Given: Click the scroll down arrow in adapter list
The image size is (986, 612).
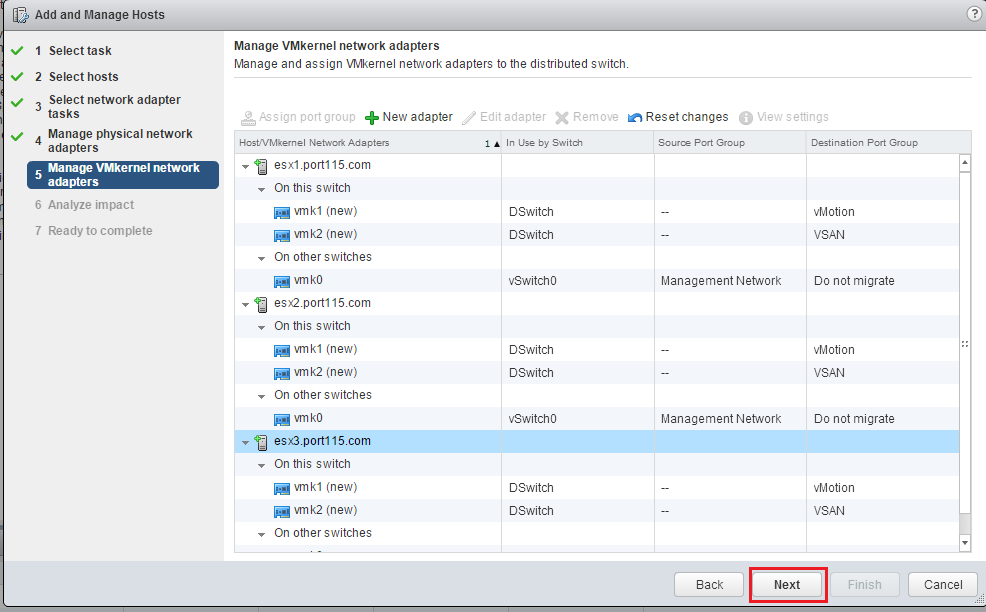Looking at the screenshot, I should pyautogui.click(x=965, y=542).
